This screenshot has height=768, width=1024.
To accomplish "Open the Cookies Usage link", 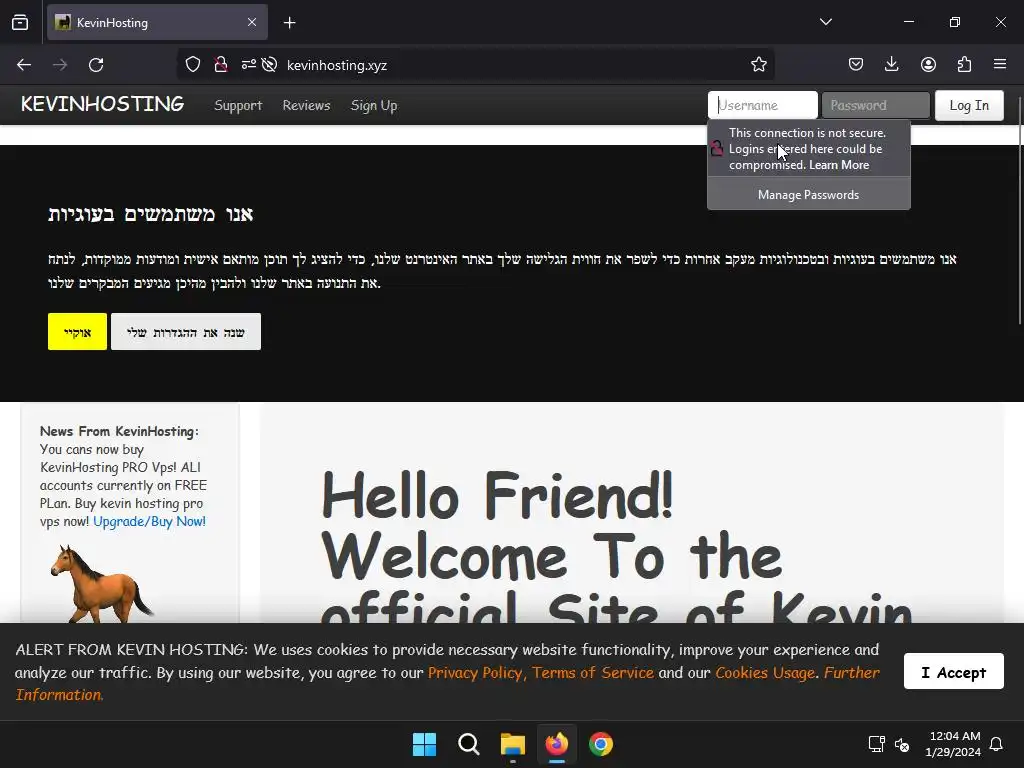I will [x=765, y=673].
